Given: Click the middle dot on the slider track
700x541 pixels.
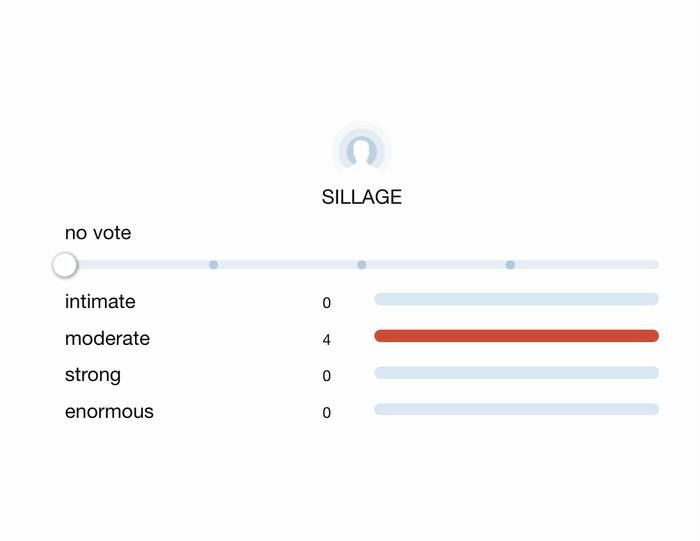Looking at the screenshot, I should pyautogui.click(x=362, y=265).
